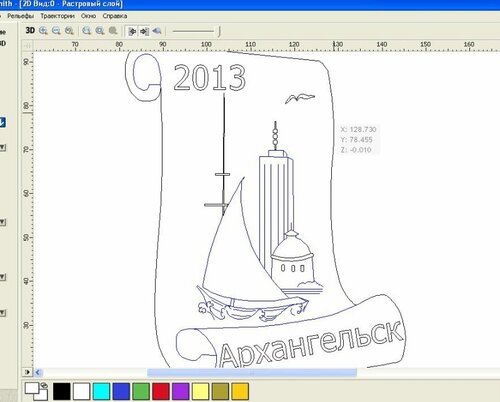
Task: Click the ruler origin corner button
Action: 28,46
